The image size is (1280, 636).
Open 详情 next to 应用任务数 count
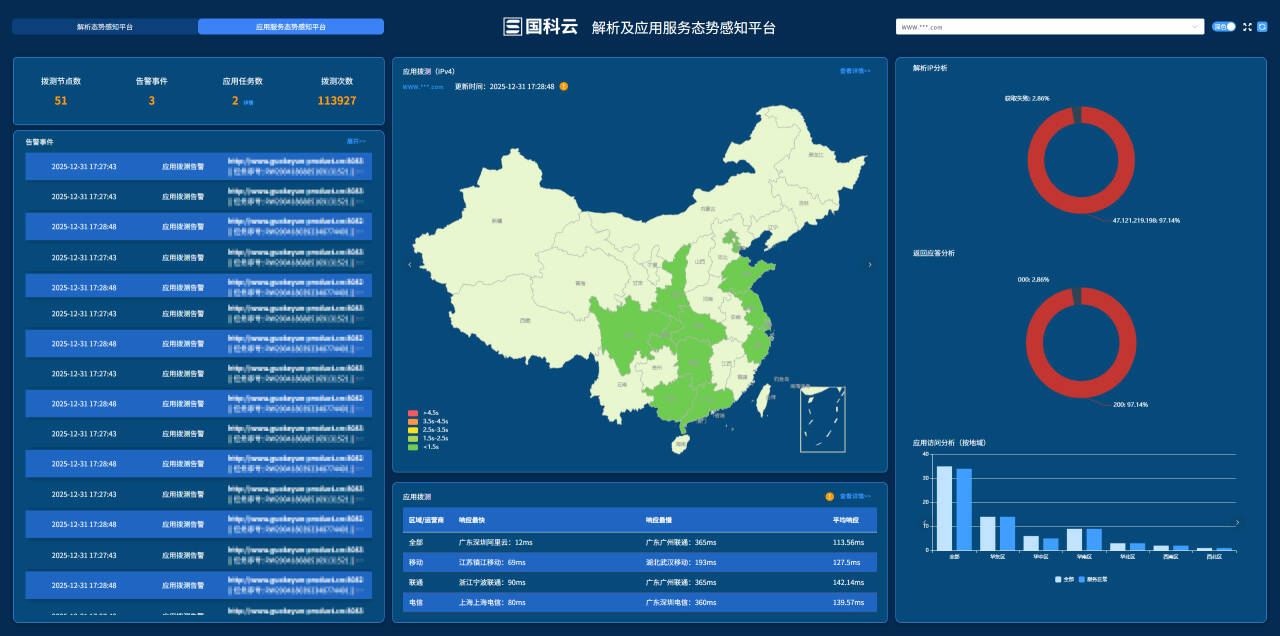[x=248, y=102]
